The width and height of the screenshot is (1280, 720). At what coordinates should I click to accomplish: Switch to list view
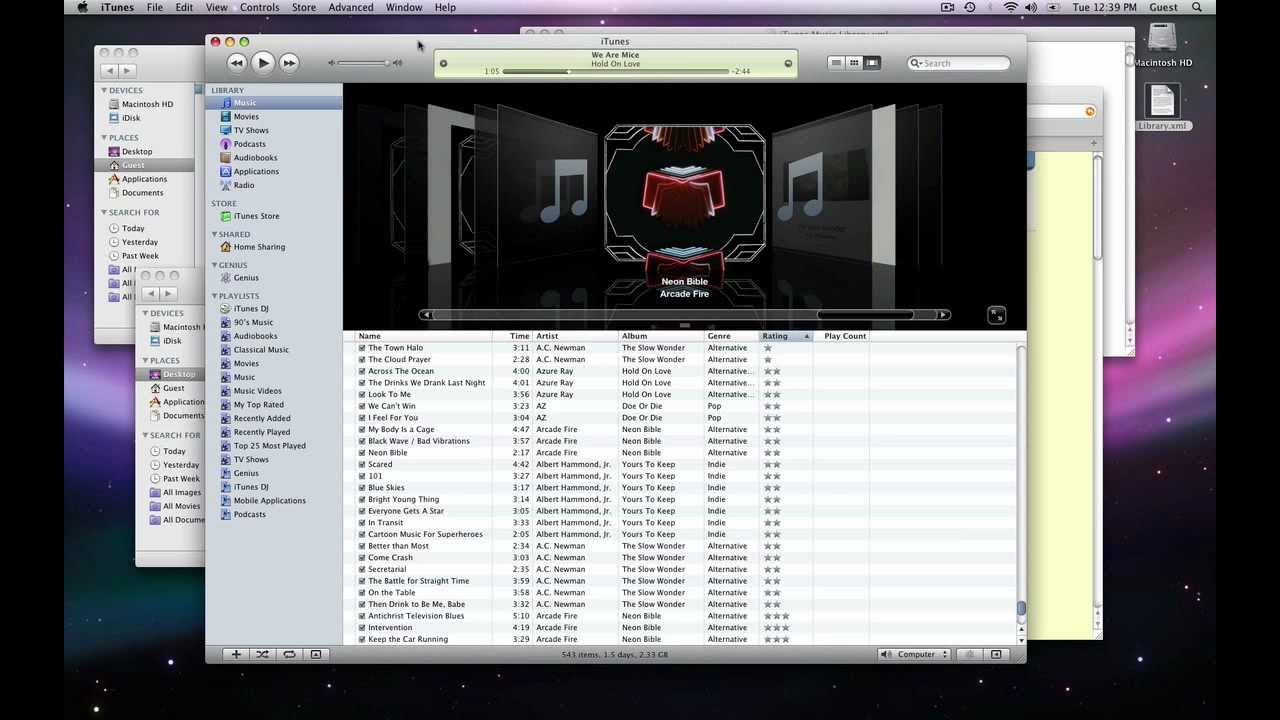[x=836, y=63]
